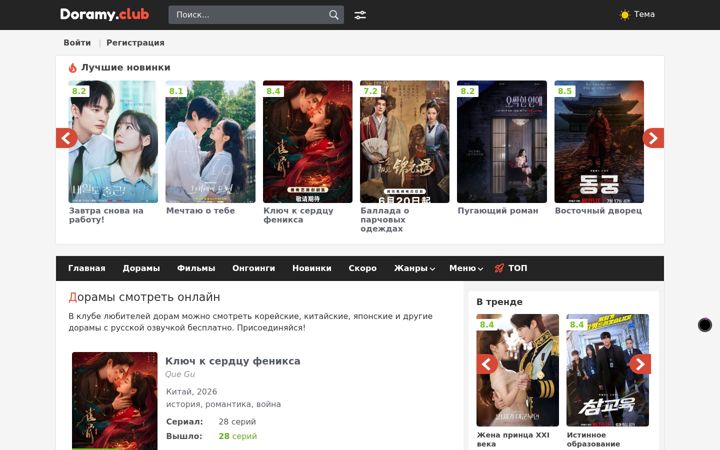This screenshot has height=450, width=720.
Task: Open the Скоро menu item
Action: pyautogui.click(x=362, y=268)
